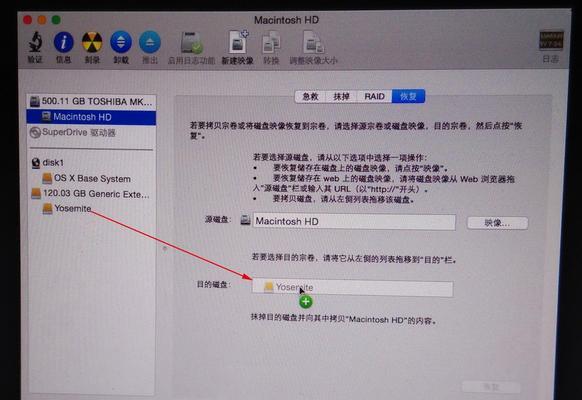Click the dimmed Restore button at the bottom right
The height and width of the screenshot is (400, 582).
(491, 387)
